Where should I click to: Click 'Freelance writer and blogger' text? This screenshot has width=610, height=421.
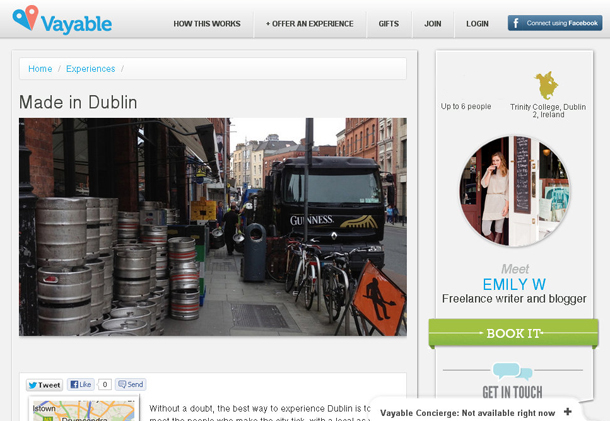(514, 298)
